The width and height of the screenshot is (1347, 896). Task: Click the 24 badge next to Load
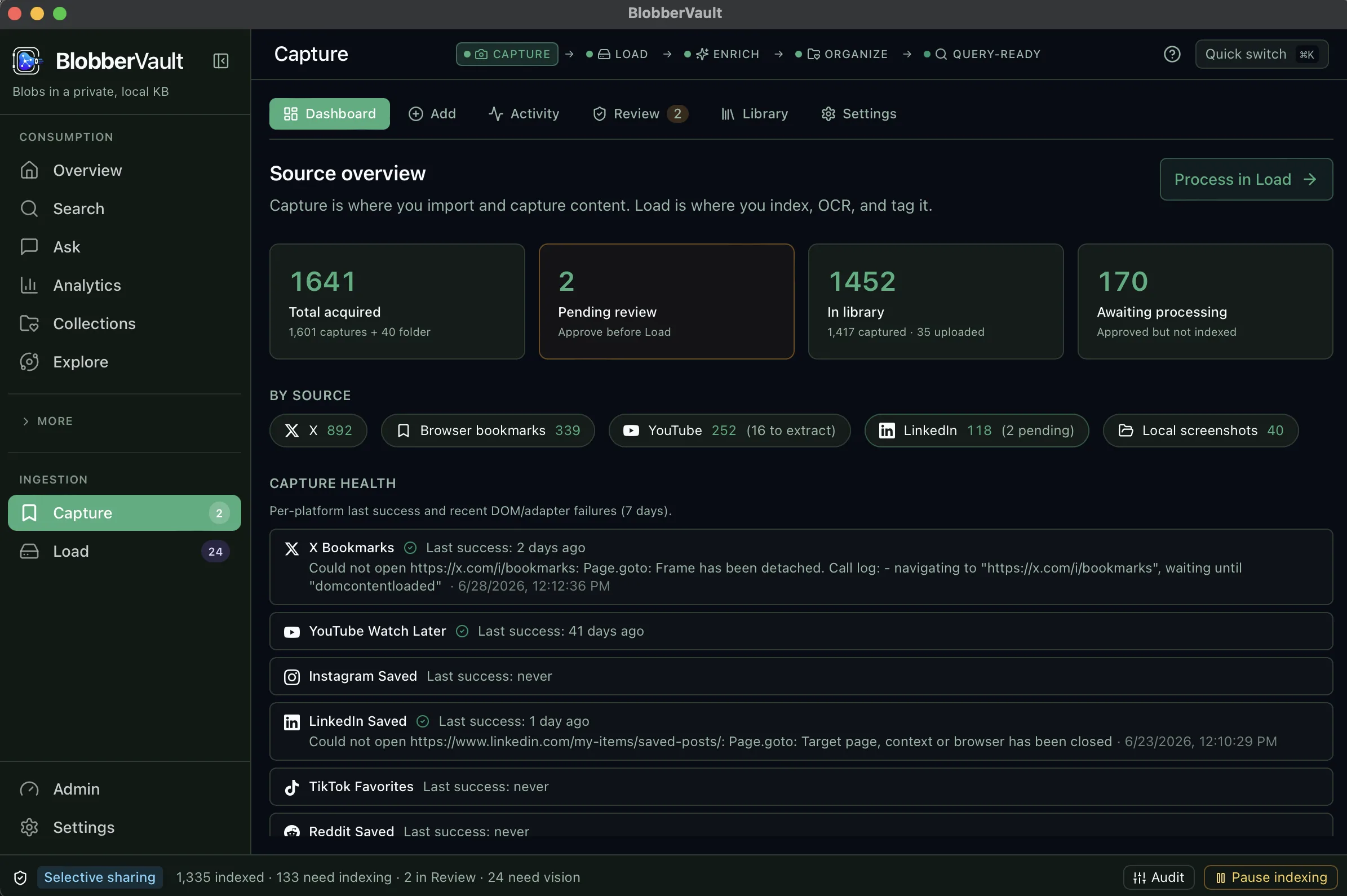pos(215,552)
